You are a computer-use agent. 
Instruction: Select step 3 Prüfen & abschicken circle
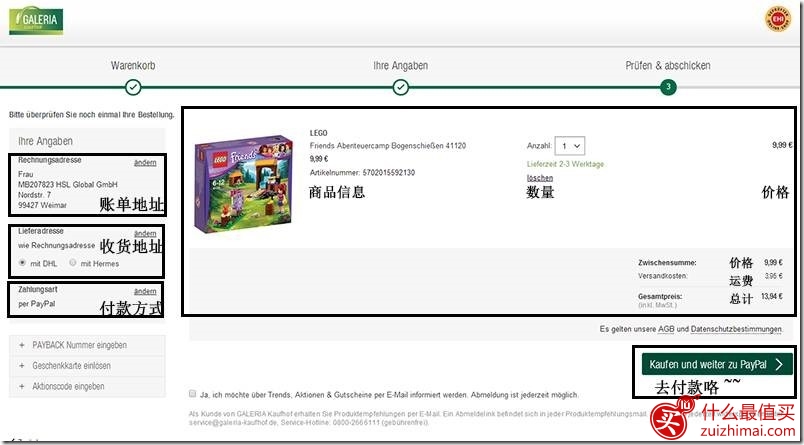(668, 87)
